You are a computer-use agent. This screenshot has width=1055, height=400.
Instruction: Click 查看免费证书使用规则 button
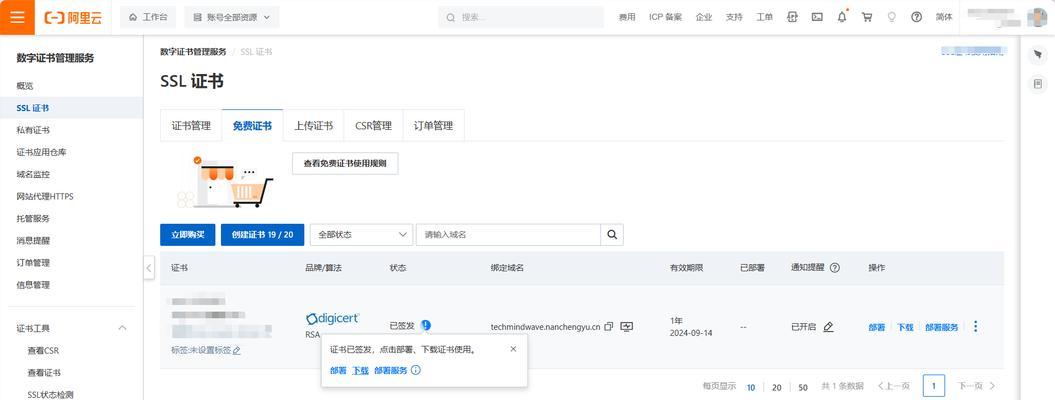click(345, 163)
